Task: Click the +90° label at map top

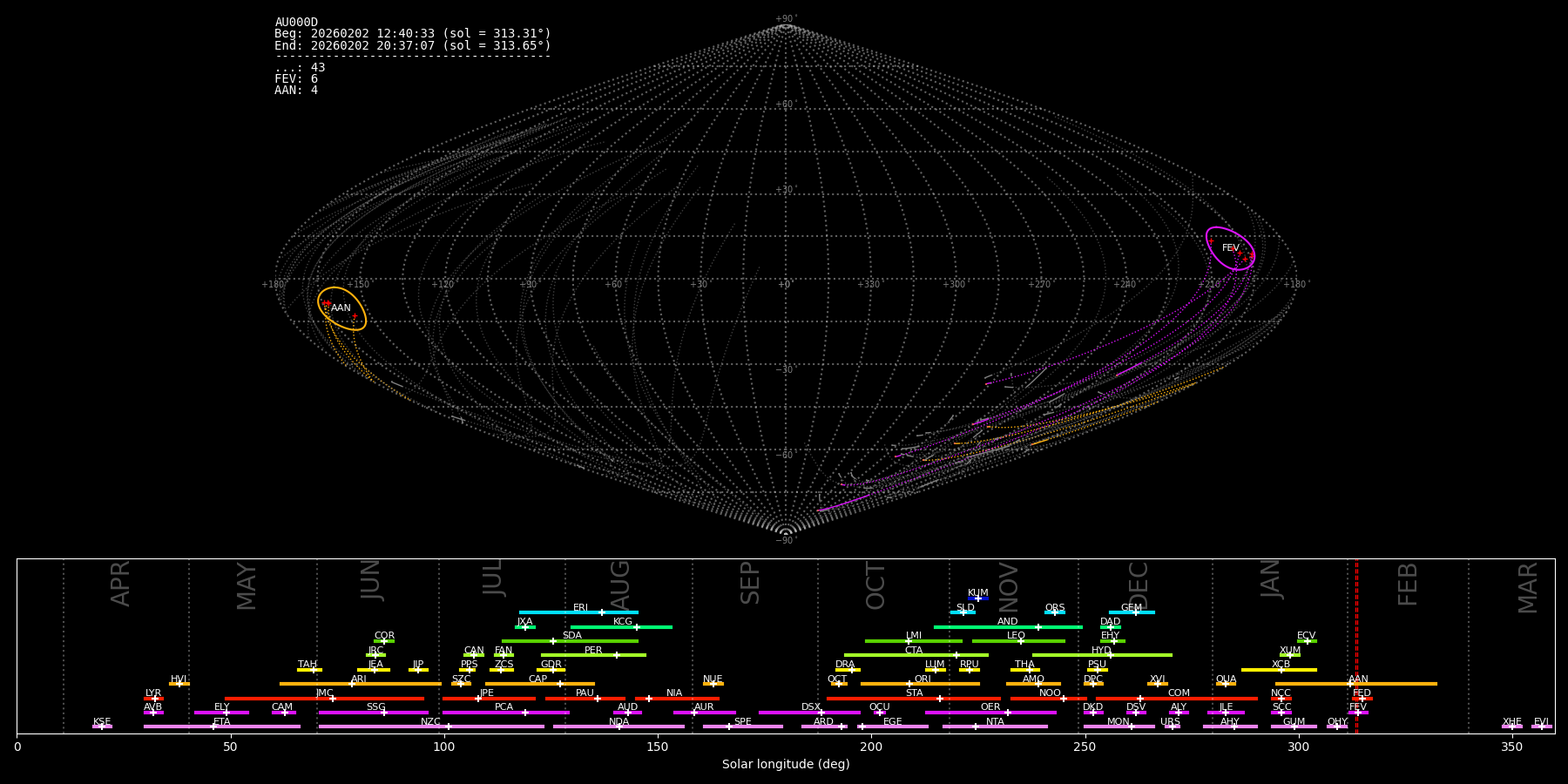Action: (x=786, y=19)
